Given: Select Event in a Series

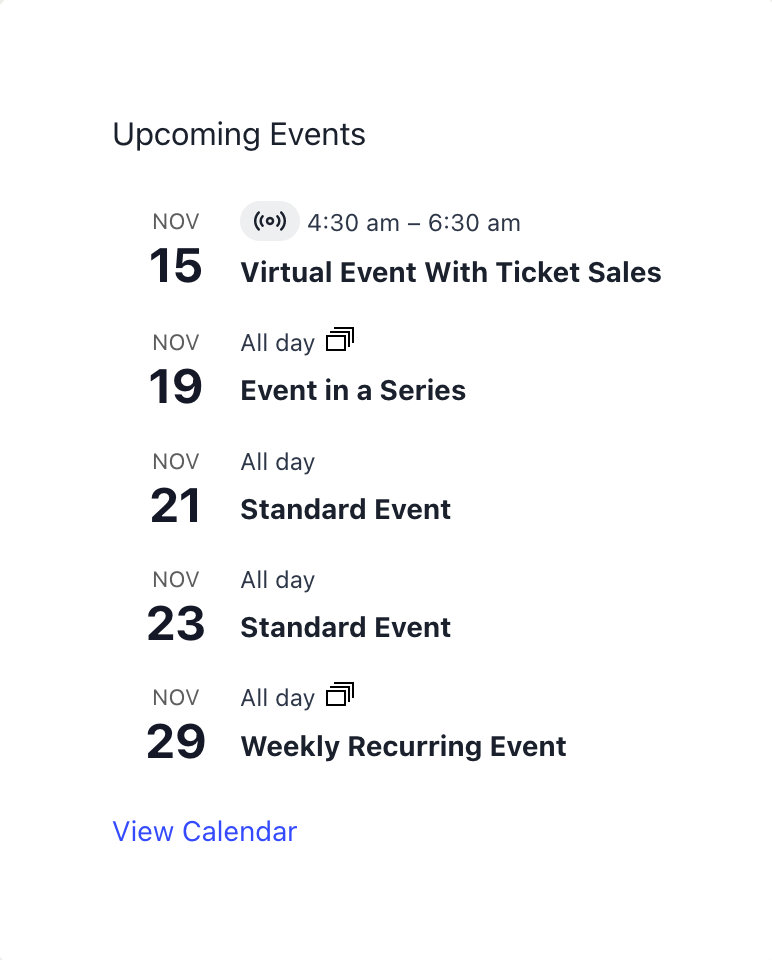Looking at the screenshot, I should click(x=353, y=390).
